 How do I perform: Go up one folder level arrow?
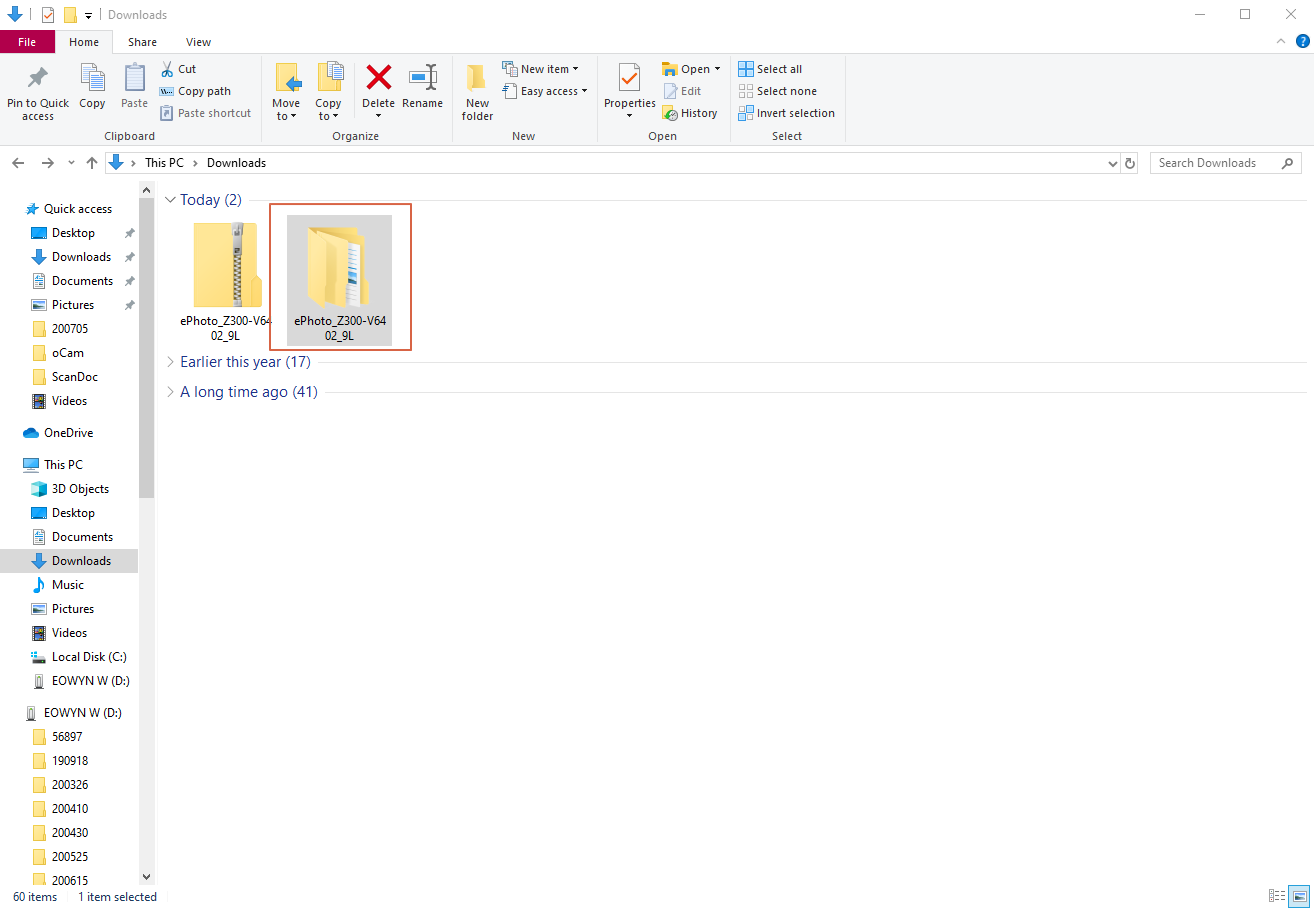tap(92, 163)
